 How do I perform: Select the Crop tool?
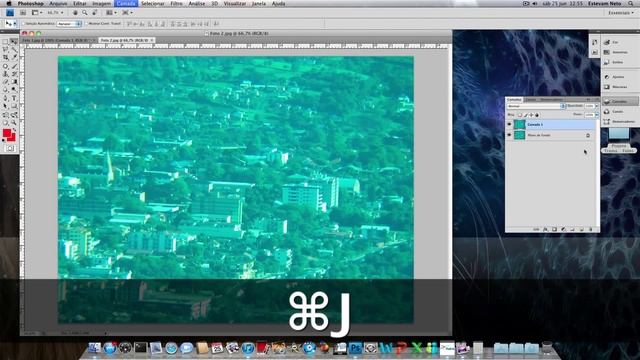pyautogui.click(x=5, y=57)
